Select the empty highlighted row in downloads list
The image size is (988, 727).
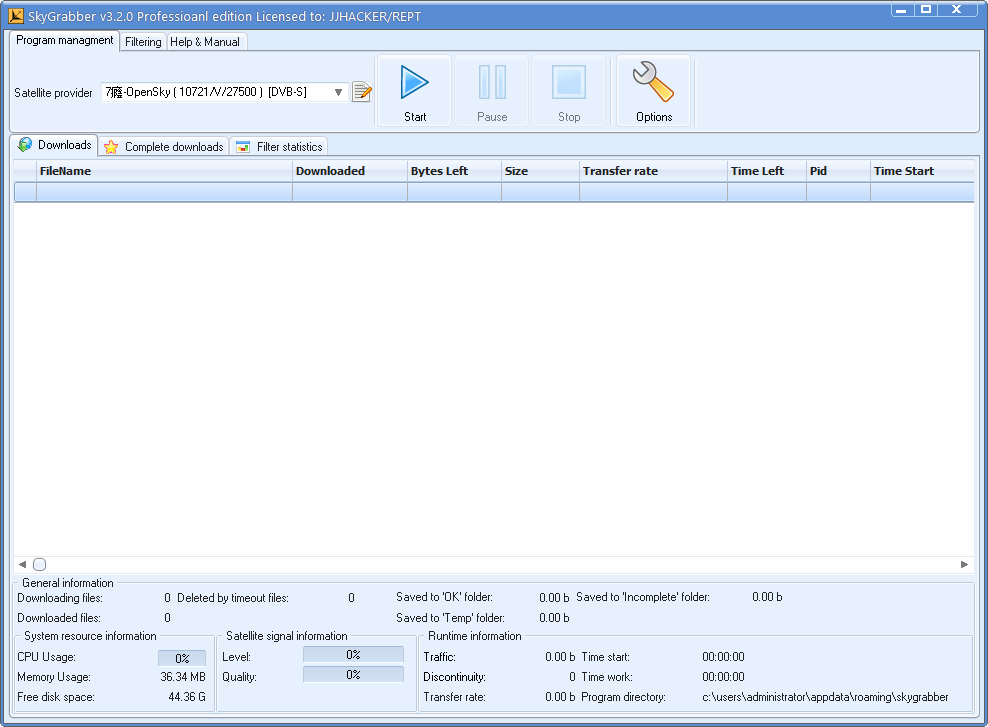(x=494, y=192)
